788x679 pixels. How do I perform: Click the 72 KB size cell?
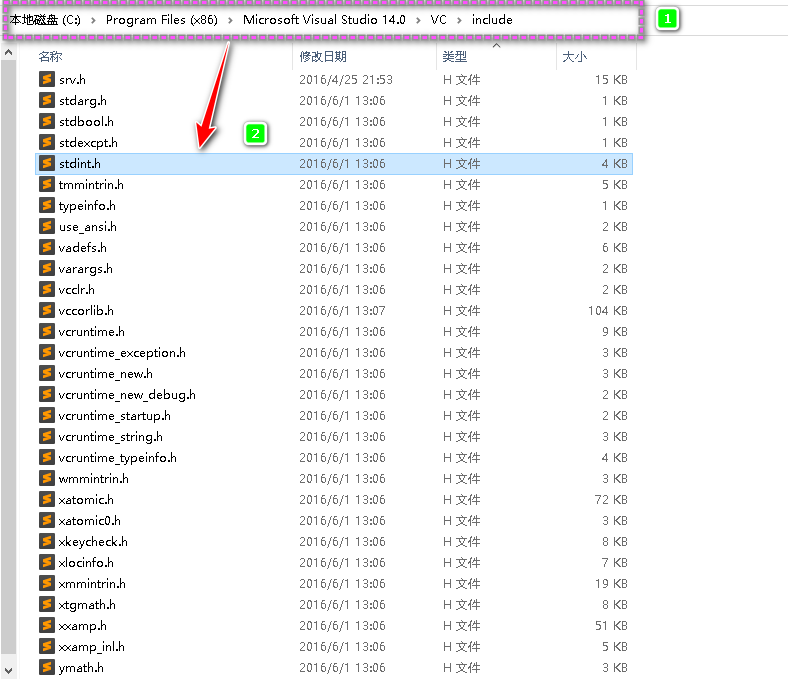(611, 500)
